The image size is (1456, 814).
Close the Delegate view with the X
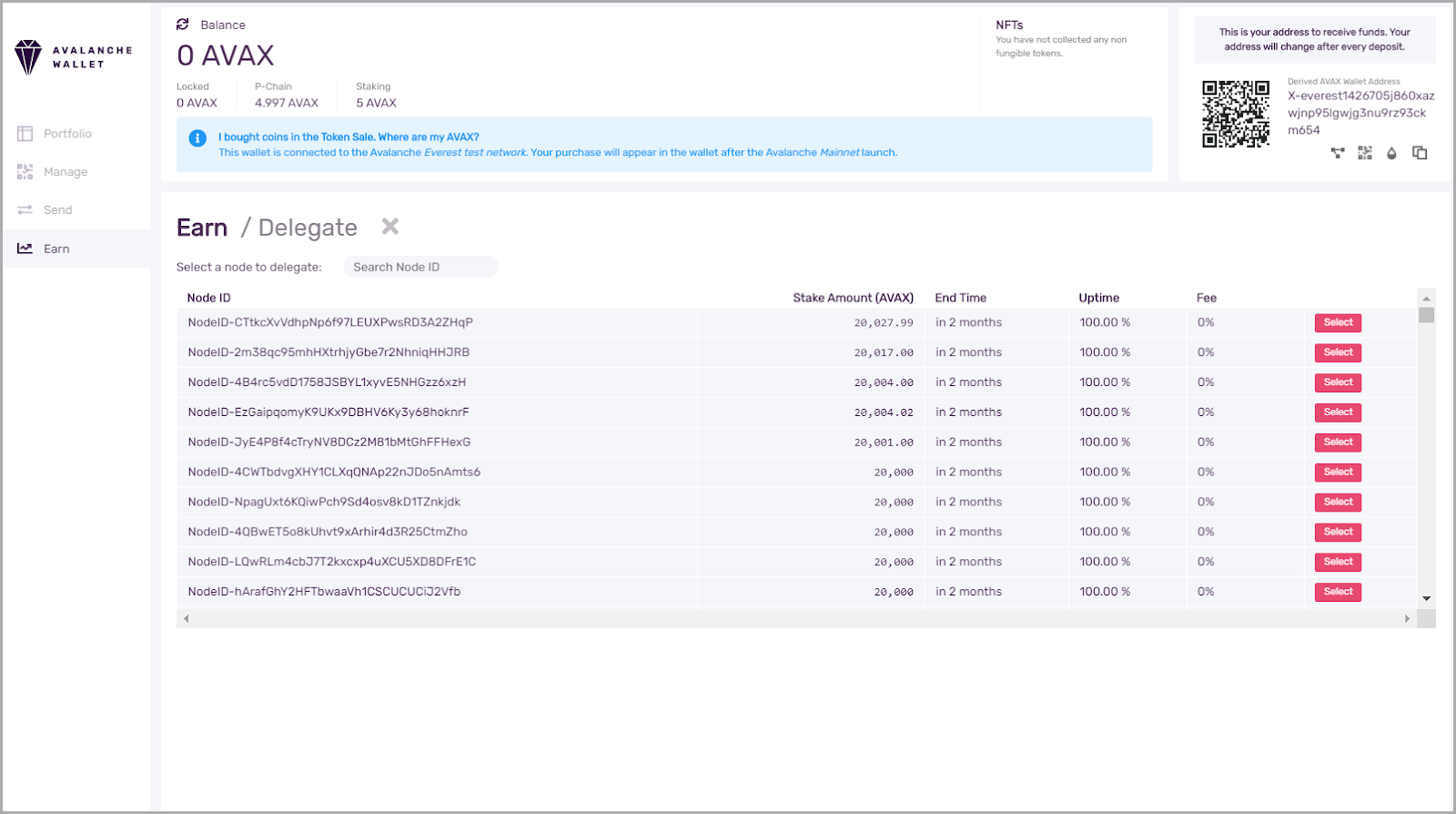(389, 227)
